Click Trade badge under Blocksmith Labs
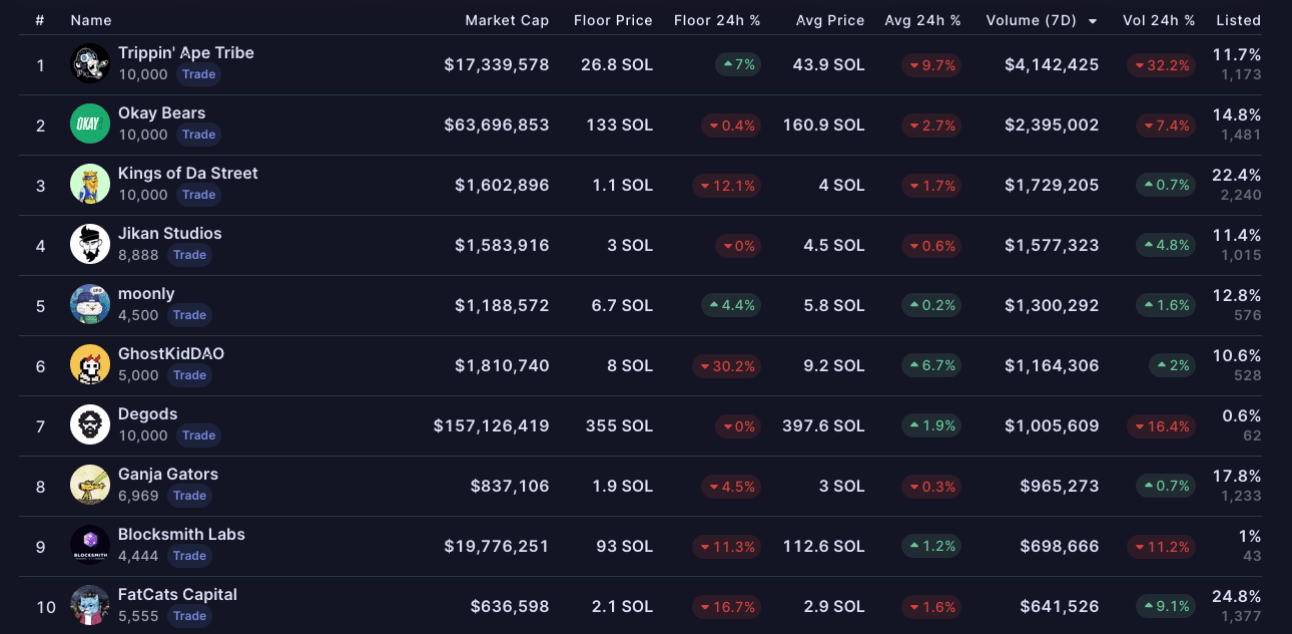Viewport: 1292px width, 634px height. pos(189,555)
